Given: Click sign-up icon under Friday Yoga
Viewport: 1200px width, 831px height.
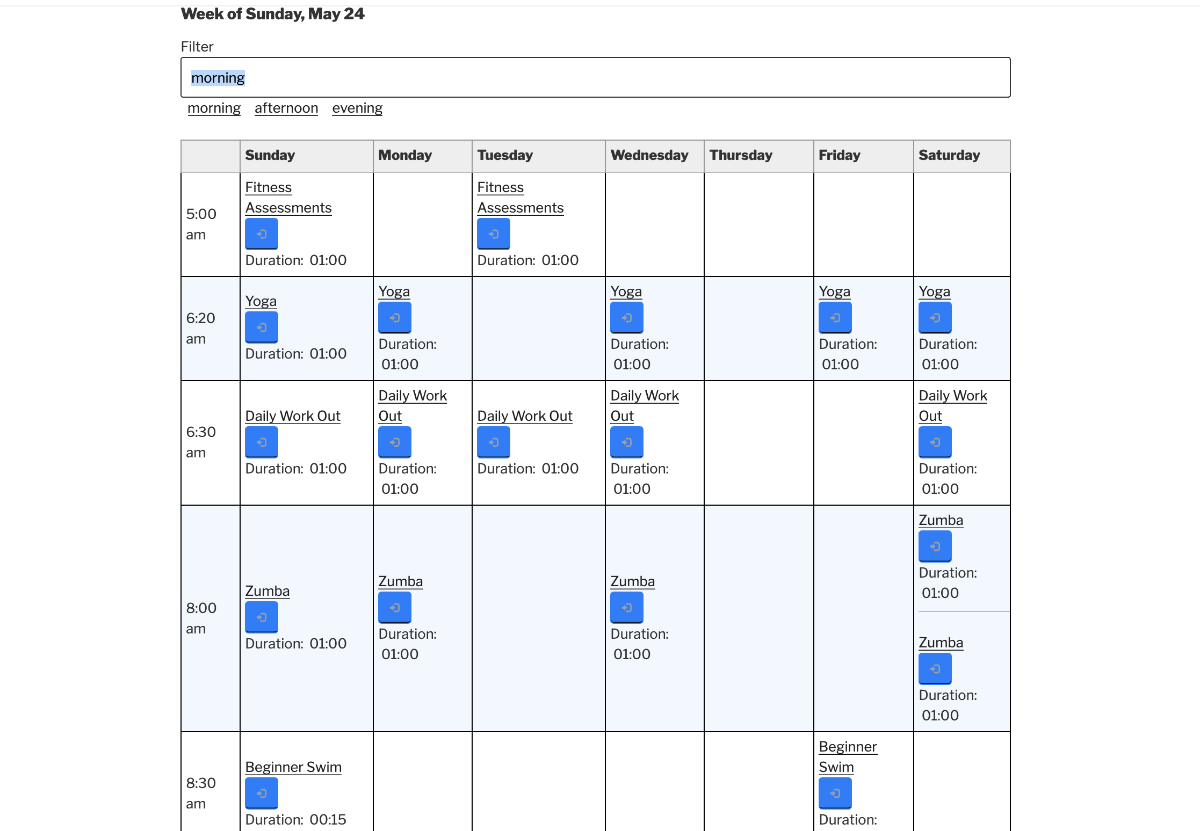Looking at the screenshot, I should [835, 318].
